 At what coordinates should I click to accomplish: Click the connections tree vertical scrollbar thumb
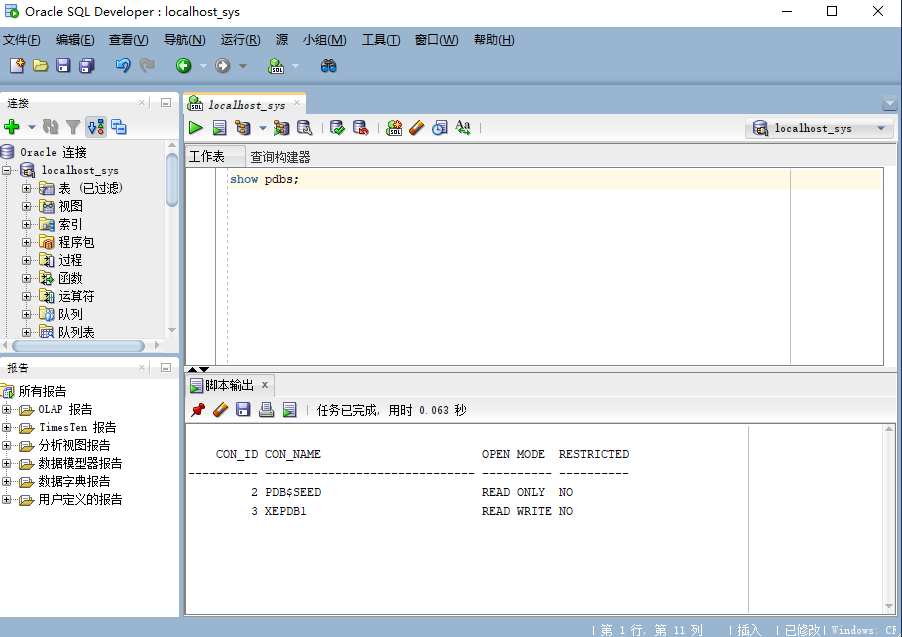point(172,180)
